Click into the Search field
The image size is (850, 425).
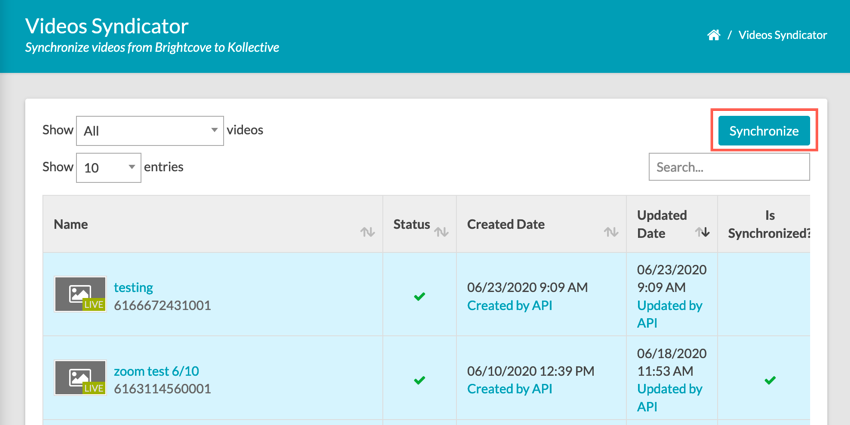coord(728,167)
